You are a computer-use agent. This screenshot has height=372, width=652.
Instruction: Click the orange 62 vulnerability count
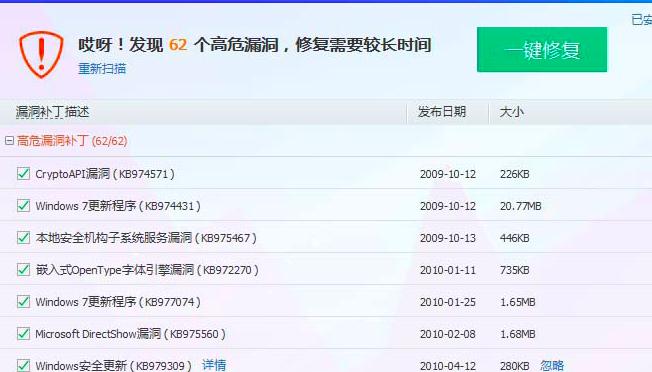178,44
